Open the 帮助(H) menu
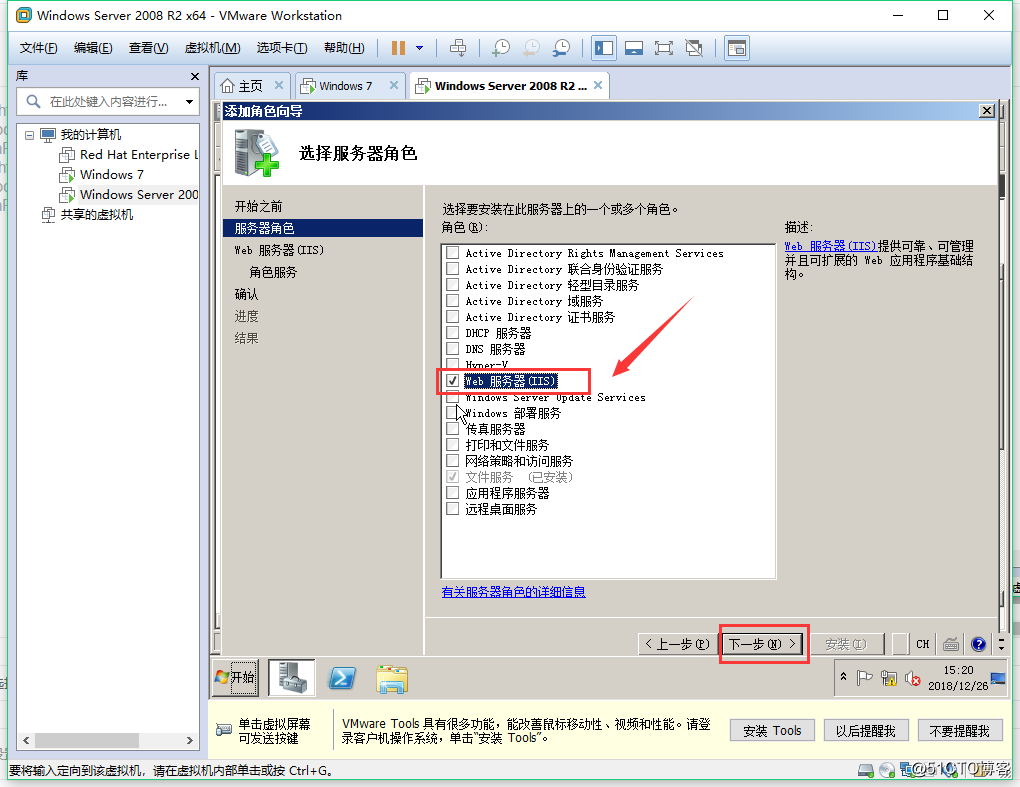The width and height of the screenshot is (1020, 787). [344, 48]
